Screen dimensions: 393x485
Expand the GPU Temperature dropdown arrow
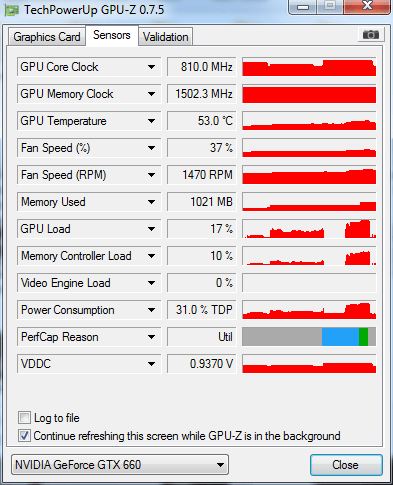[x=151, y=121]
